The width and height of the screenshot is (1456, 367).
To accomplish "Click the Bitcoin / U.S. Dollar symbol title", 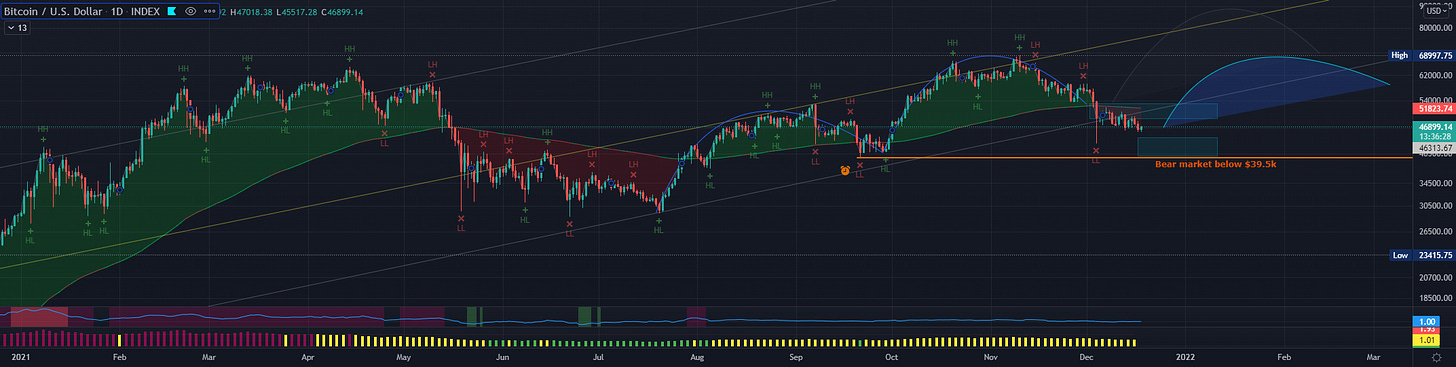I will pyautogui.click(x=53, y=11).
